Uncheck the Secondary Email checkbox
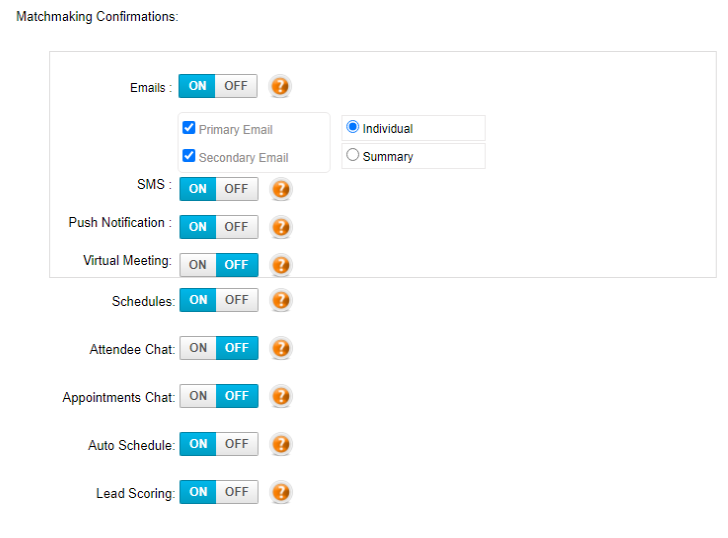 coord(188,155)
